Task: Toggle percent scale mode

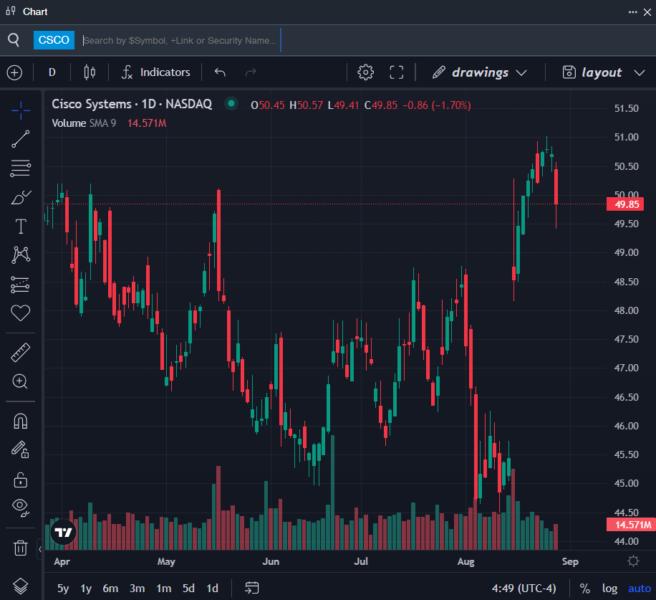Action: pyautogui.click(x=584, y=588)
